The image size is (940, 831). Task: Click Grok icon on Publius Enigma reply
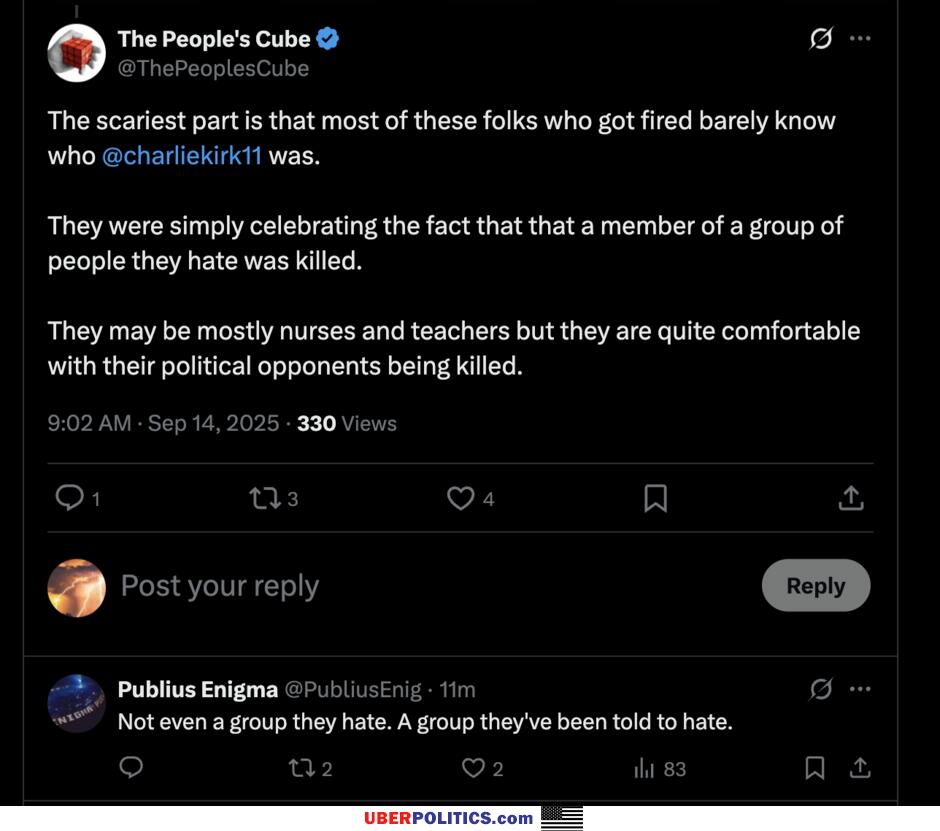point(821,689)
